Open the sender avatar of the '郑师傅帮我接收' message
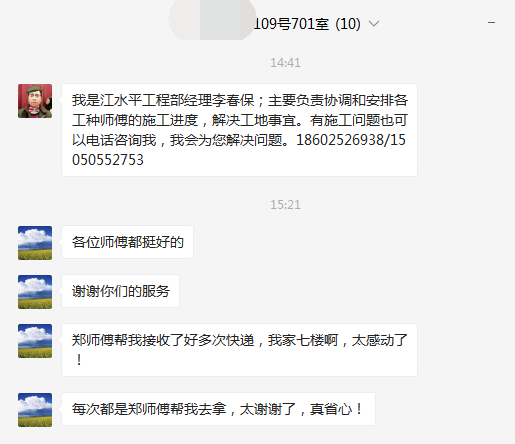The height and width of the screenshot is (444, 515). [35, 341]
